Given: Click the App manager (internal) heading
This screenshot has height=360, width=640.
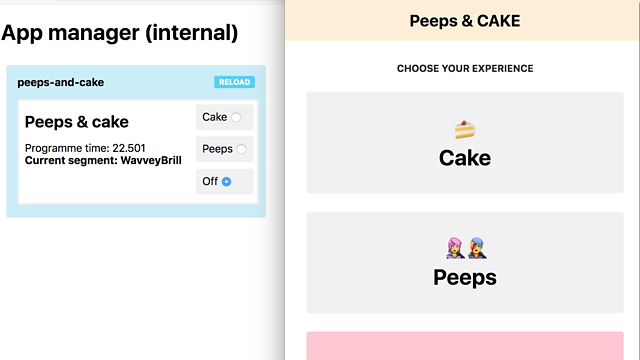Looking at the screenshot, I should click(120, 33).
